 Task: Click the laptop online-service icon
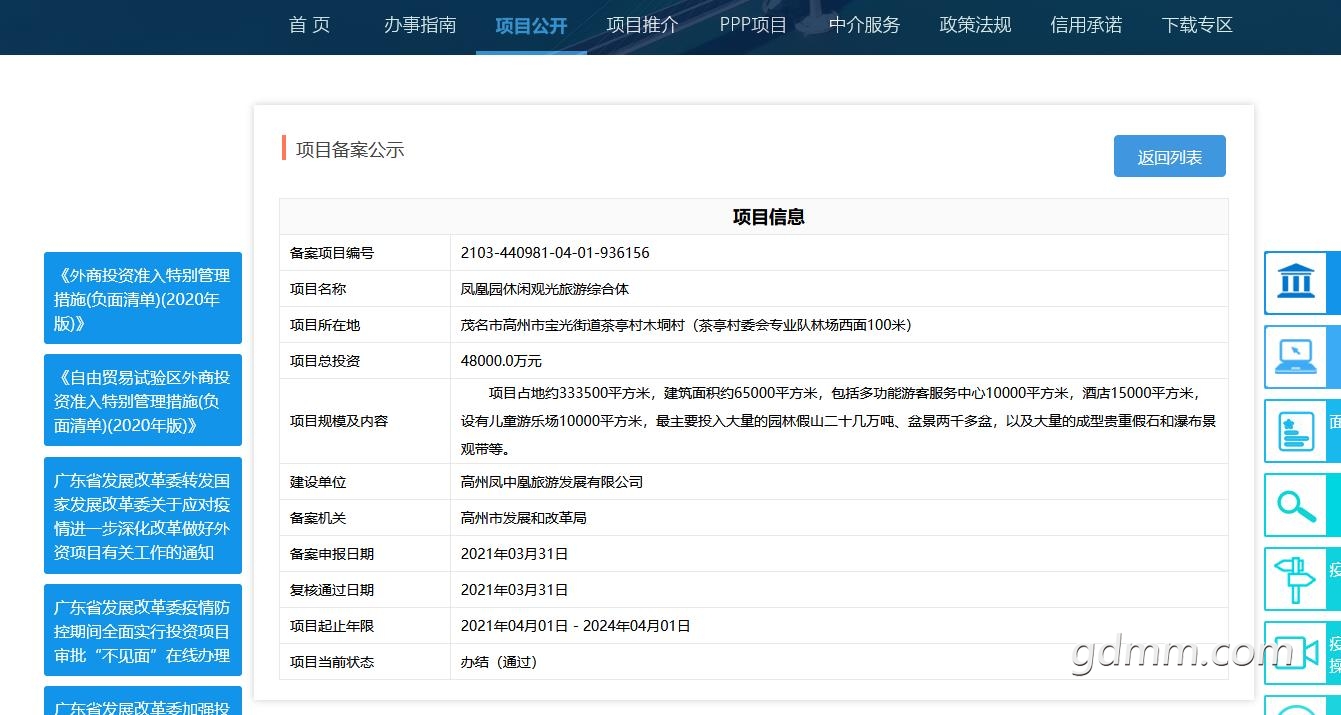tap(1296, 357)
